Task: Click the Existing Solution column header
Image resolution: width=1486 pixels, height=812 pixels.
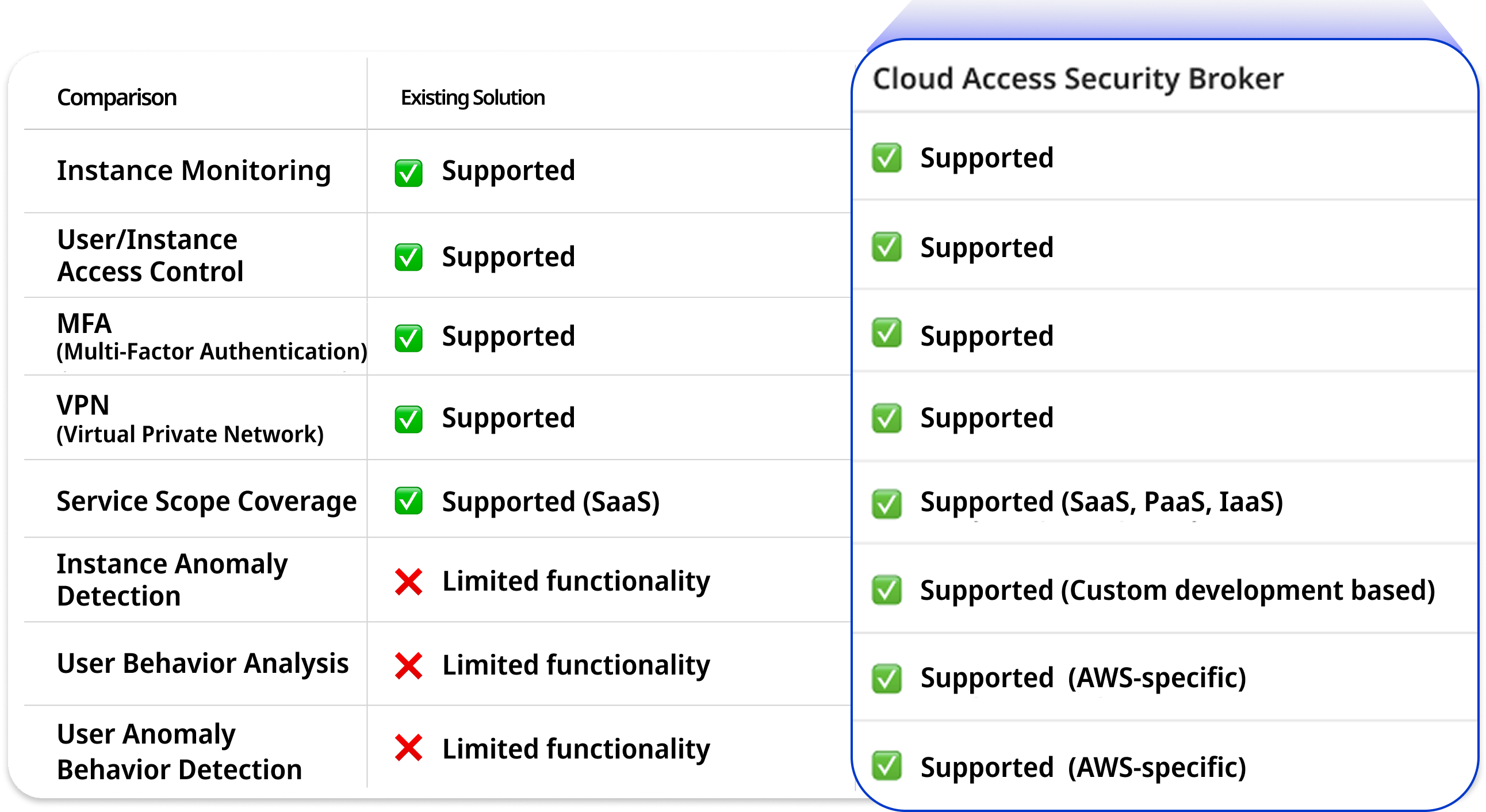Action: (x=473, y=97)
